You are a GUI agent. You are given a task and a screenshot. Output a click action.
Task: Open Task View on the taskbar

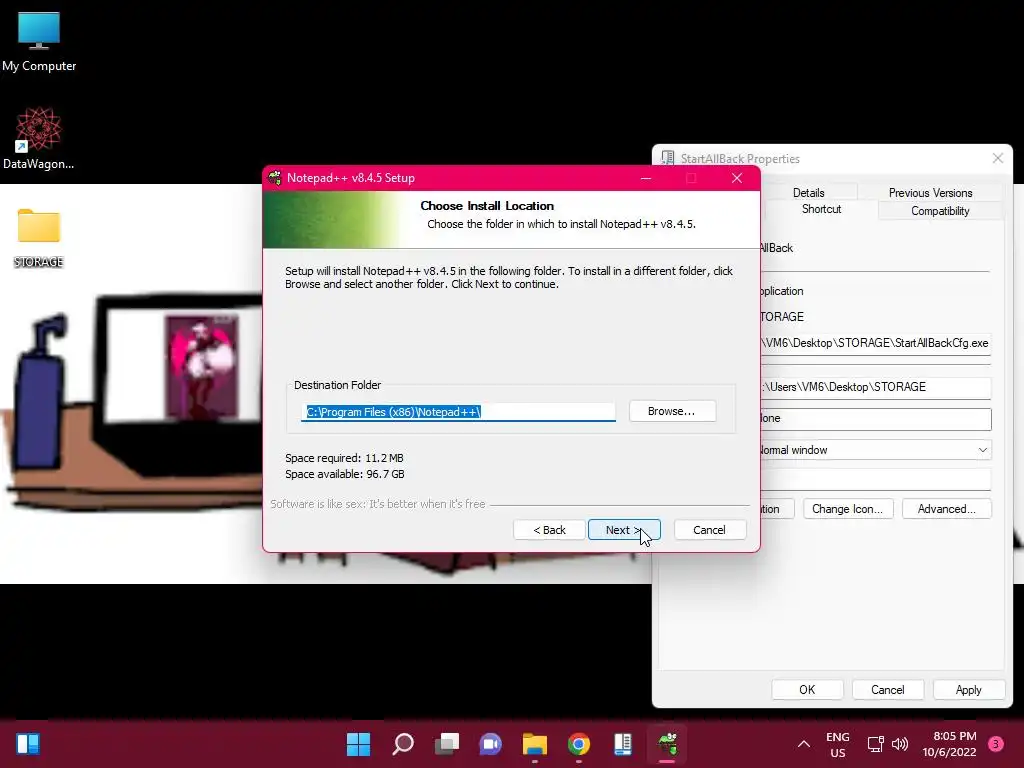(447, 744)
